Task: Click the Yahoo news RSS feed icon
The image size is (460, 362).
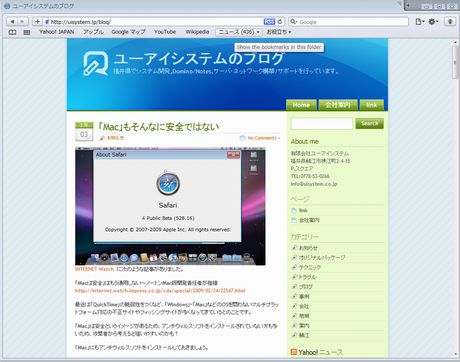Action: pyautogui.click(x=294, y=352)
